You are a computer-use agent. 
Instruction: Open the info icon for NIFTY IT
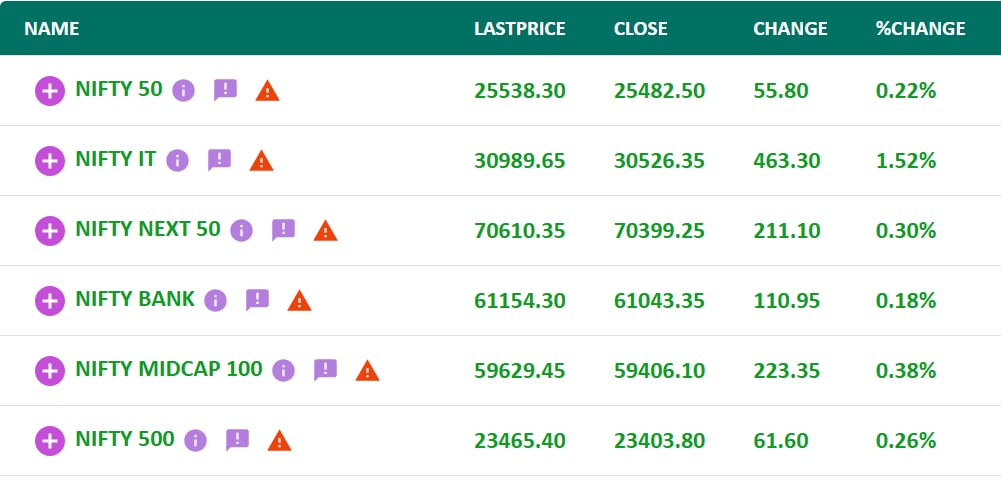point(177,160)
